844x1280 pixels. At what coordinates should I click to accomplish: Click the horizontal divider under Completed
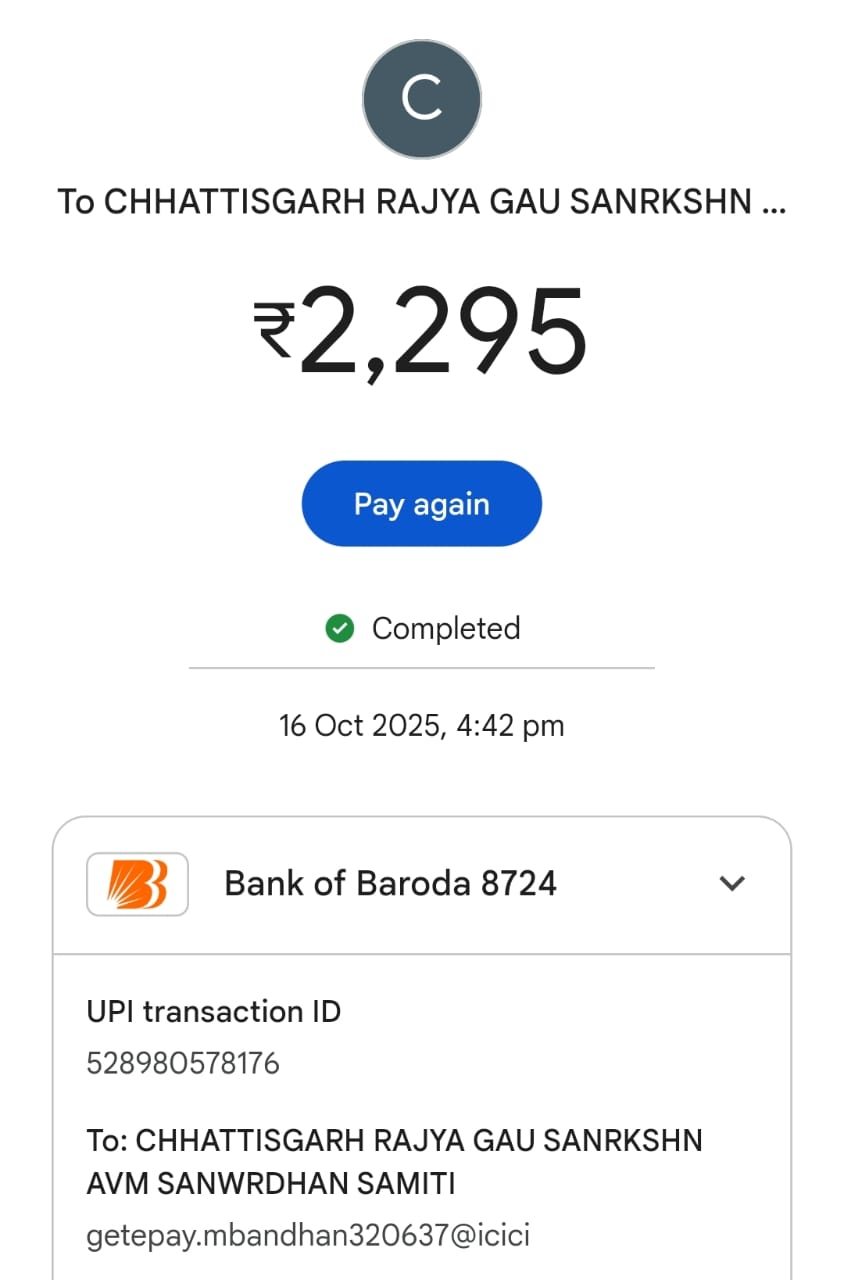(421, 668)
